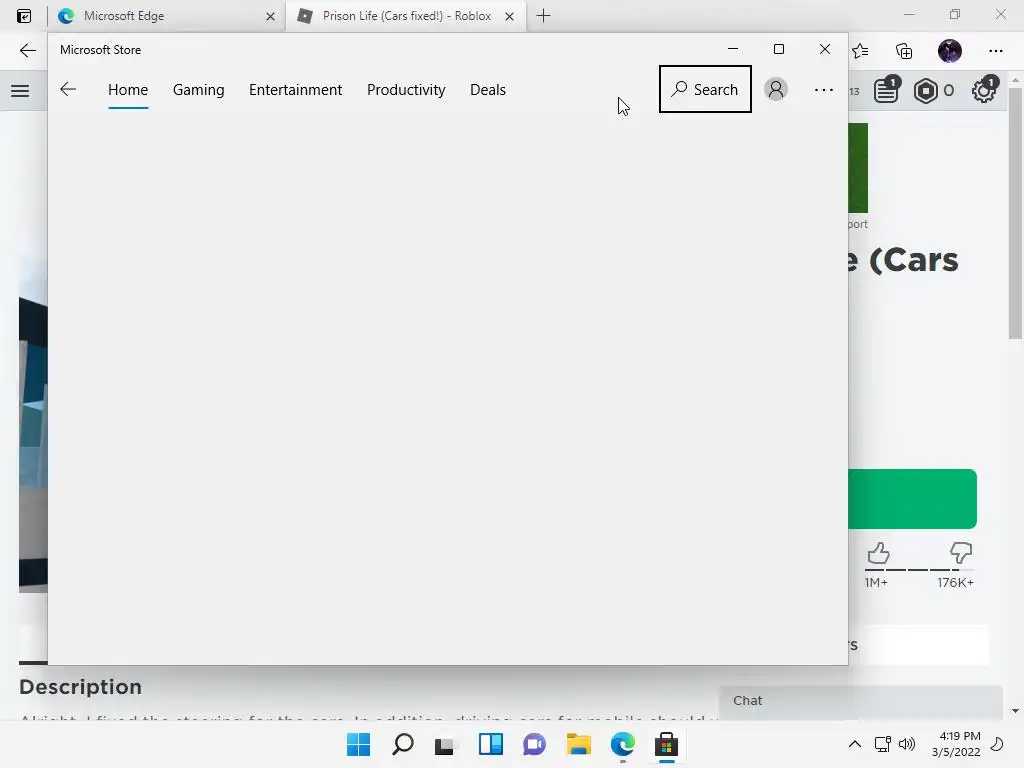Click the Microsoft Edge taskbar icon
The image size is (1024, 768).
point(622,744)
